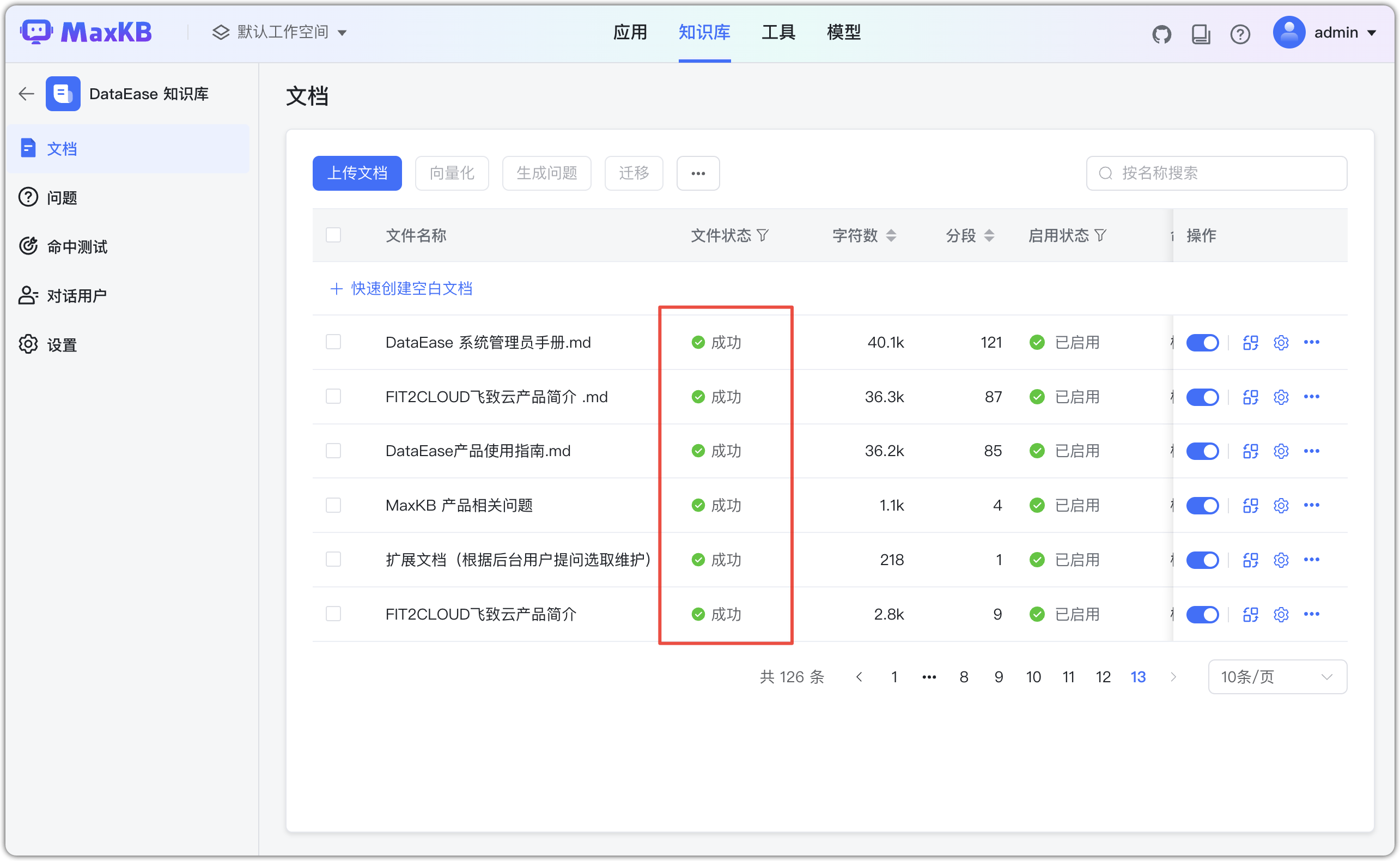Open the documentation book icon
This screenshot has height=861, width=1400.
click(x=1201, y=34)
